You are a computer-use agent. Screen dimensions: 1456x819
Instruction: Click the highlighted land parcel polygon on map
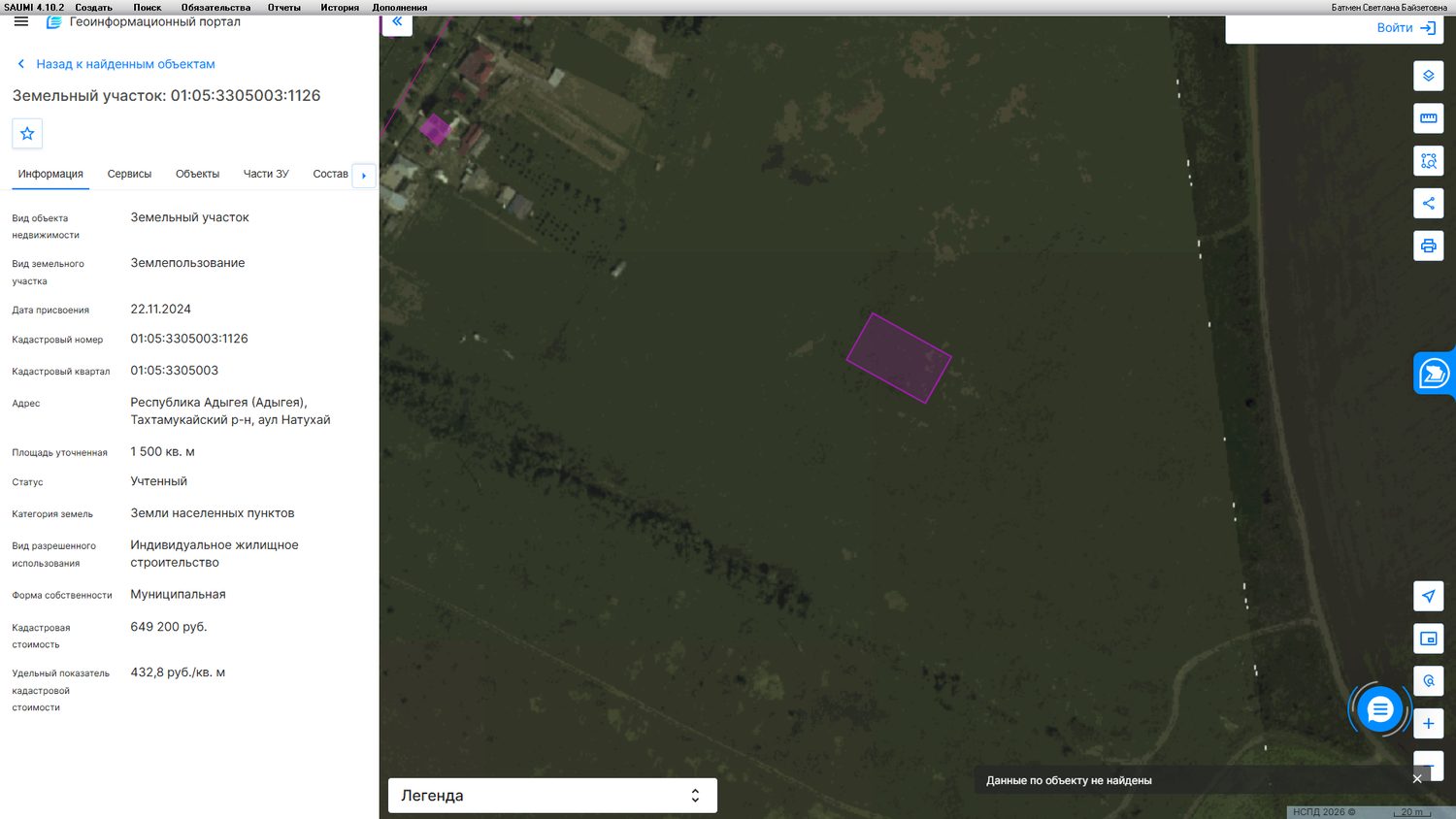pyautogui.click(x=899, y=358)
